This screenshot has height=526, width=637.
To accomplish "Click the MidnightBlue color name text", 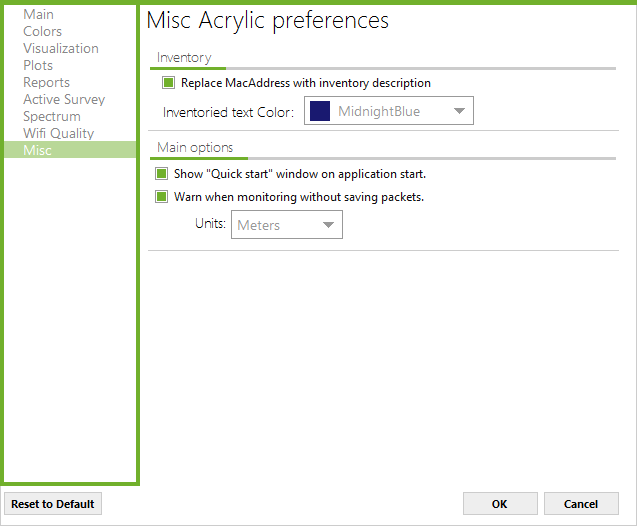I will click(x=379, y=112).
